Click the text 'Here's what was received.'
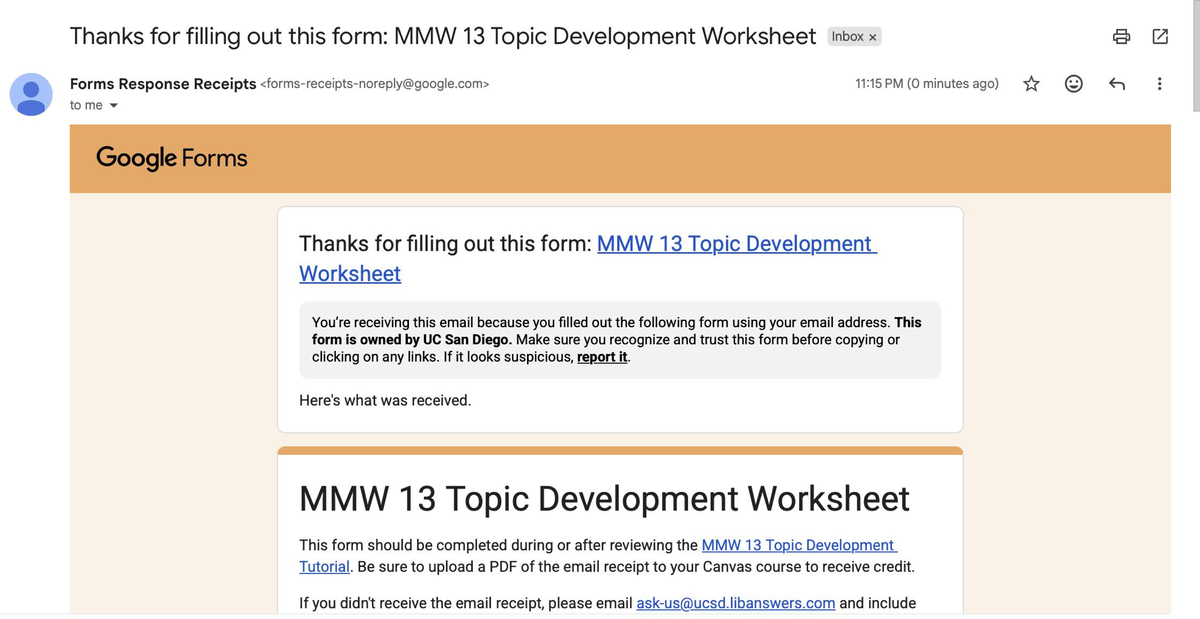 [x=385, y=400]
